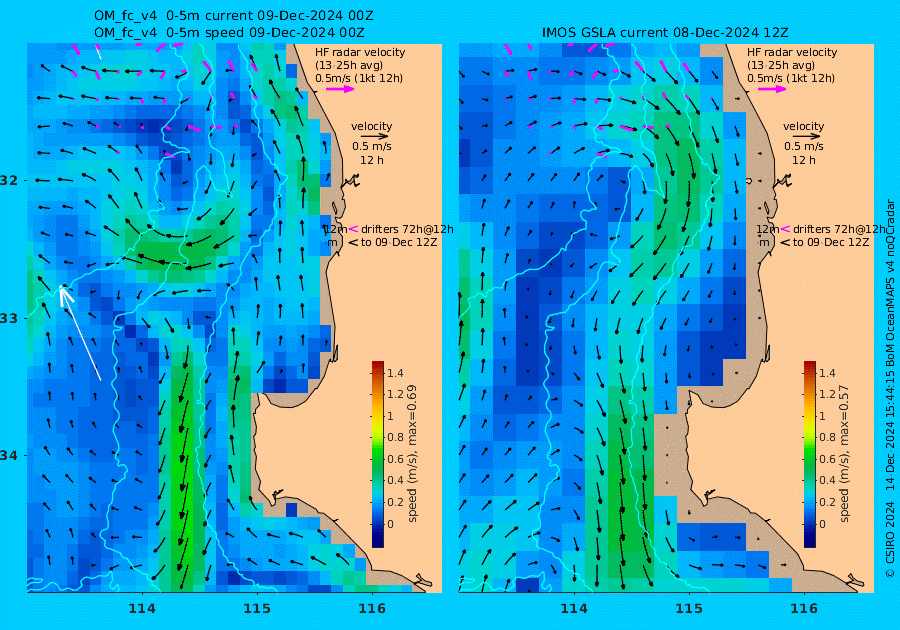Click the left colorbar '1.4' tick label

[395, 373]
